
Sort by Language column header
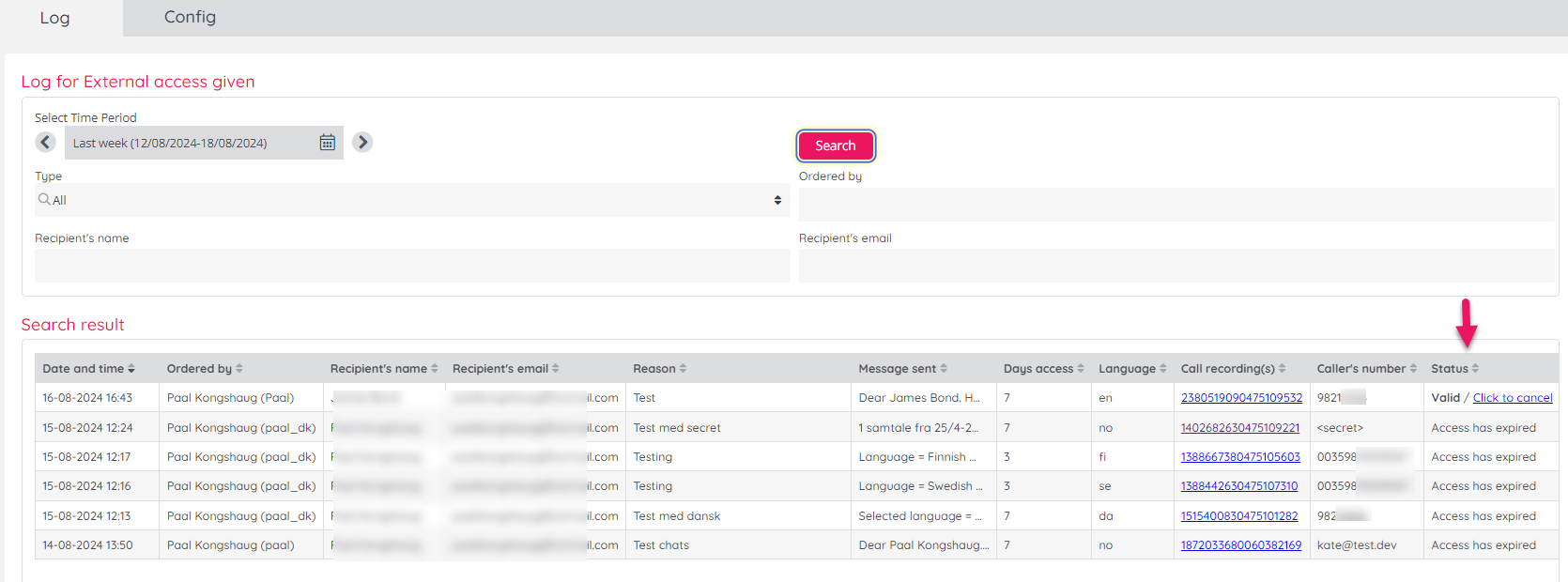pos(1131,369)
